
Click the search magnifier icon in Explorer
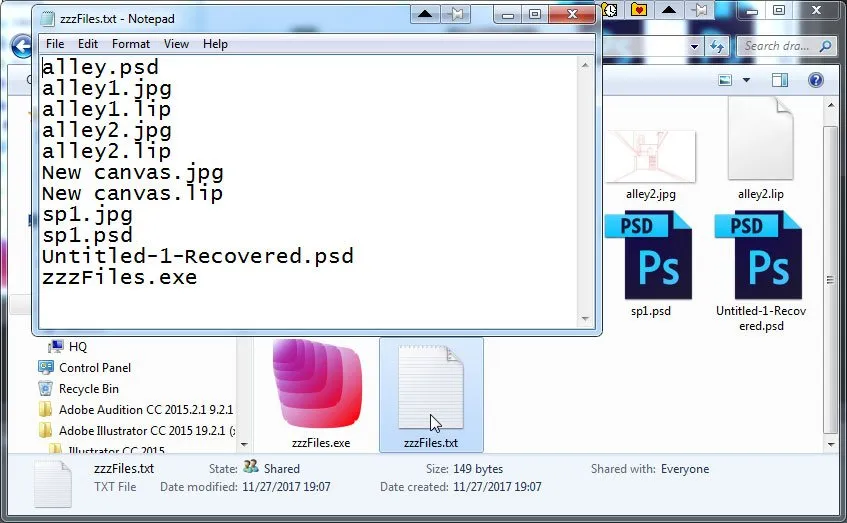(x=825, y=46)
